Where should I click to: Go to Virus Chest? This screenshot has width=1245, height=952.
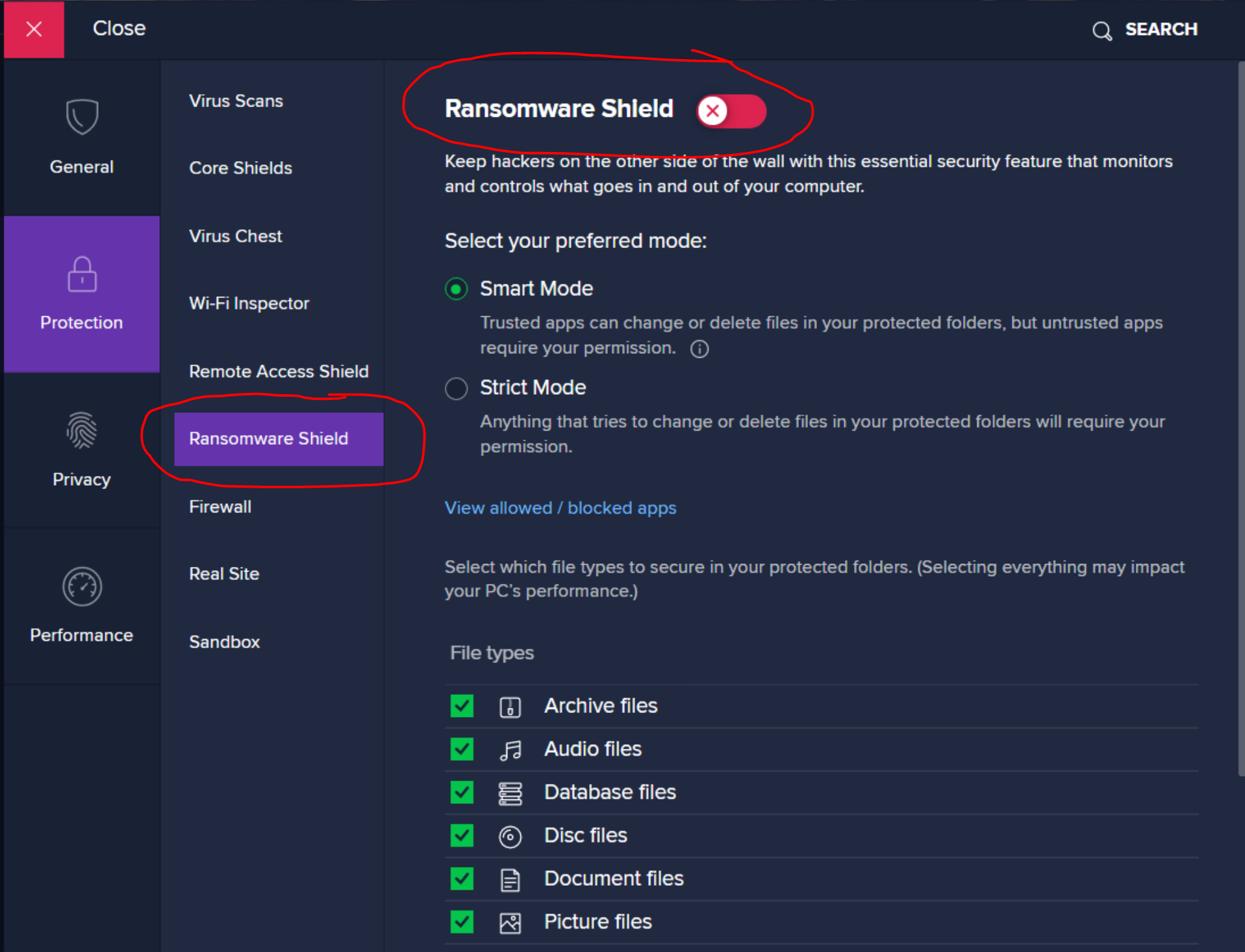pos(235,236)
